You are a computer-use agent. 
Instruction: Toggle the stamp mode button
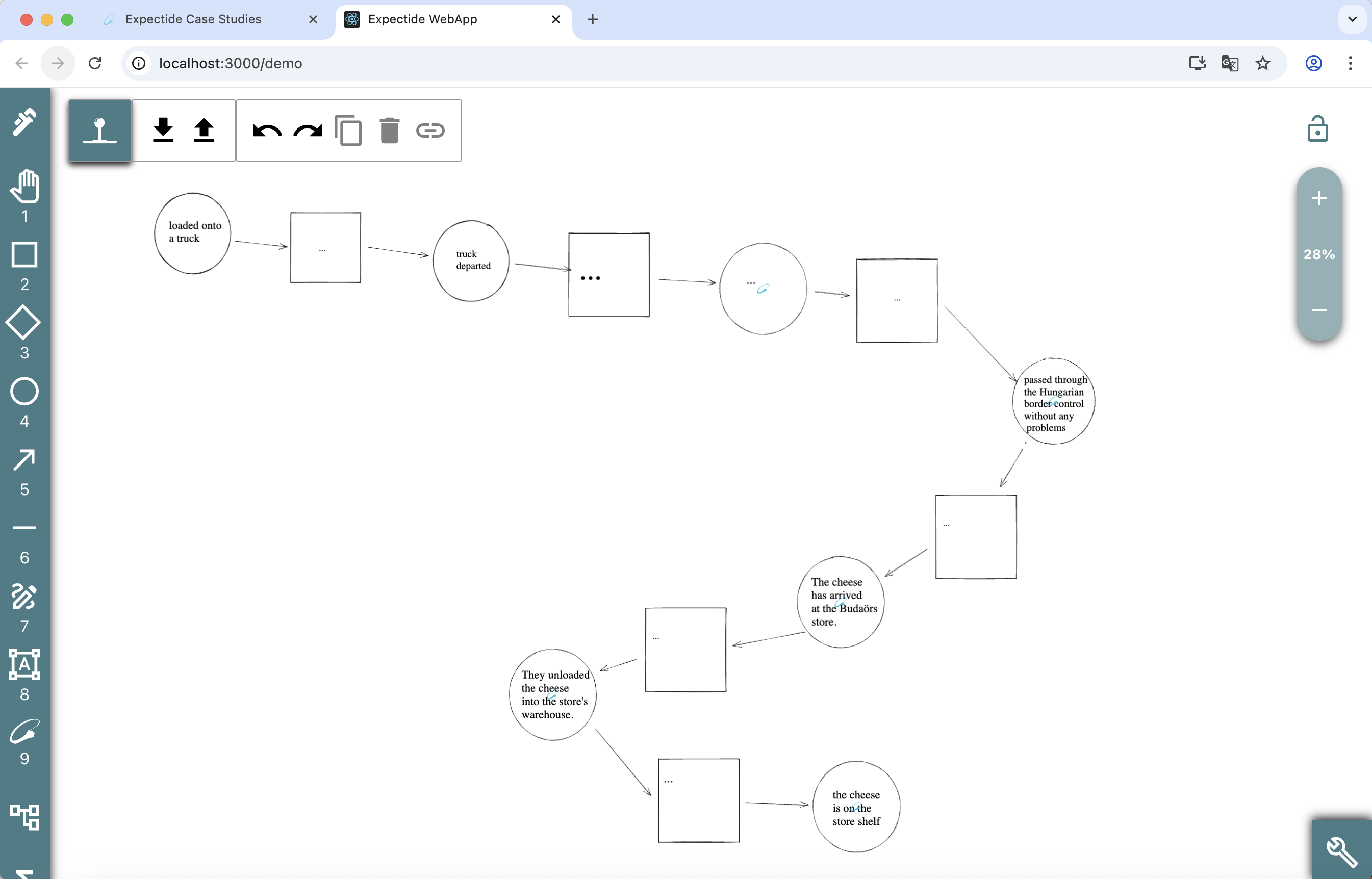click(100, 131)
